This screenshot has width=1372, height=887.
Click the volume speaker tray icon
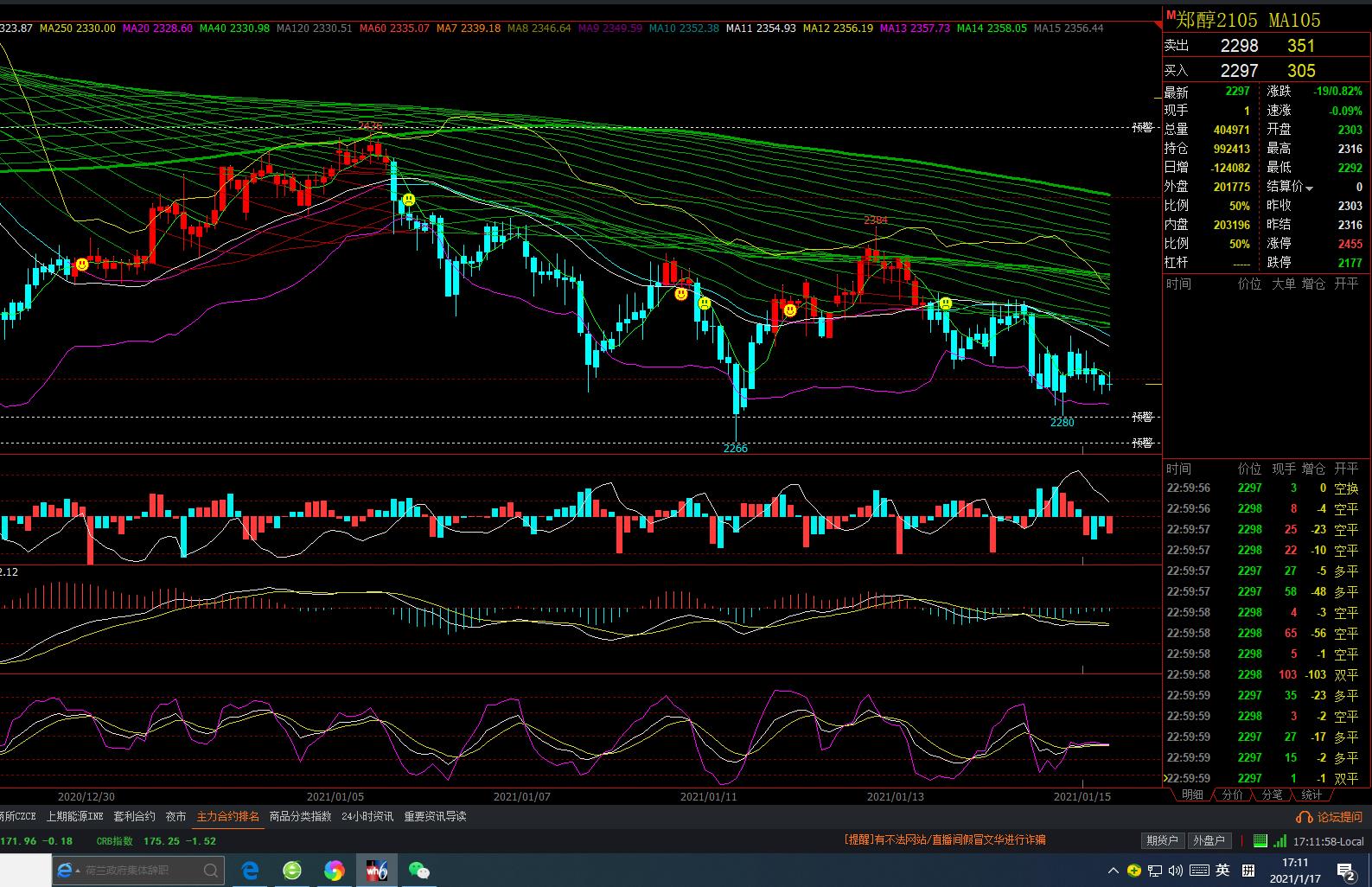point(1177,871)
